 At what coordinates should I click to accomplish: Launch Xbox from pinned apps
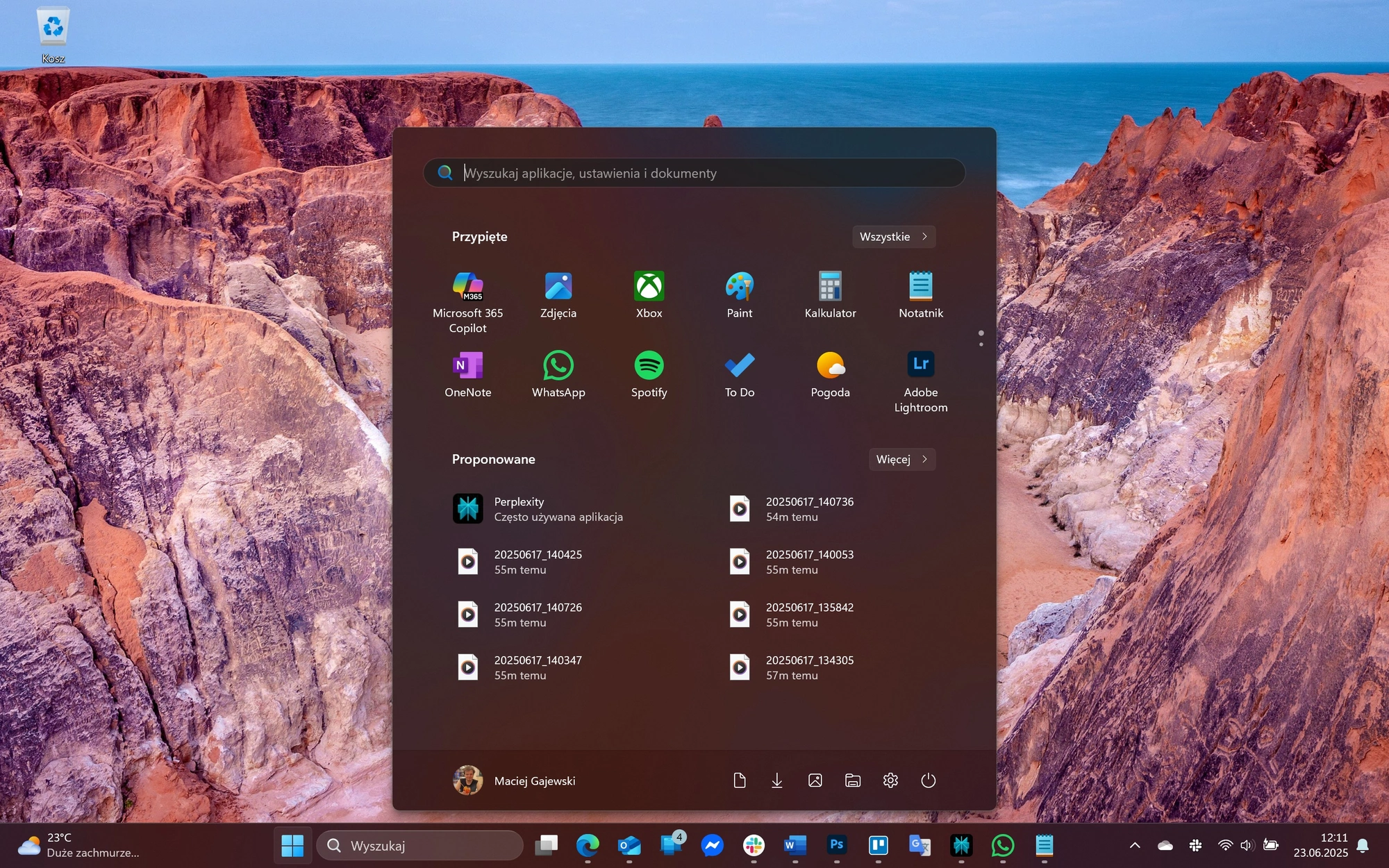coord(649,294)
